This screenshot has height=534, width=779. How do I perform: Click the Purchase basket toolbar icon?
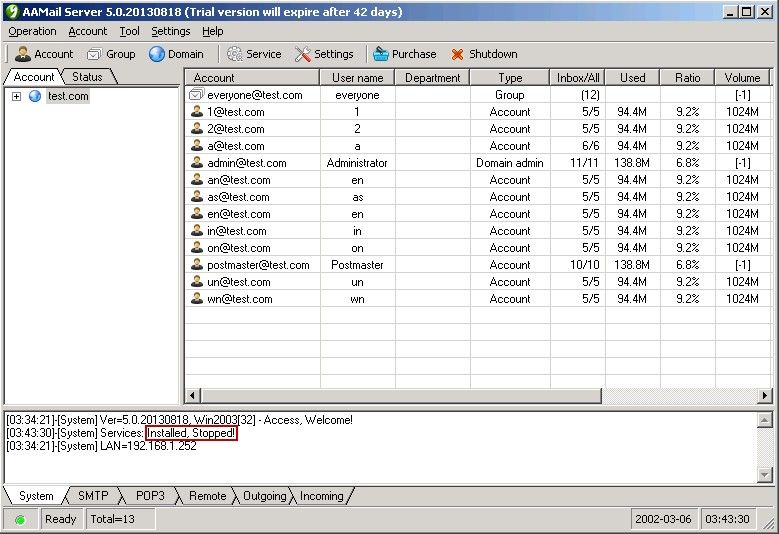click(x=381, y=54)
